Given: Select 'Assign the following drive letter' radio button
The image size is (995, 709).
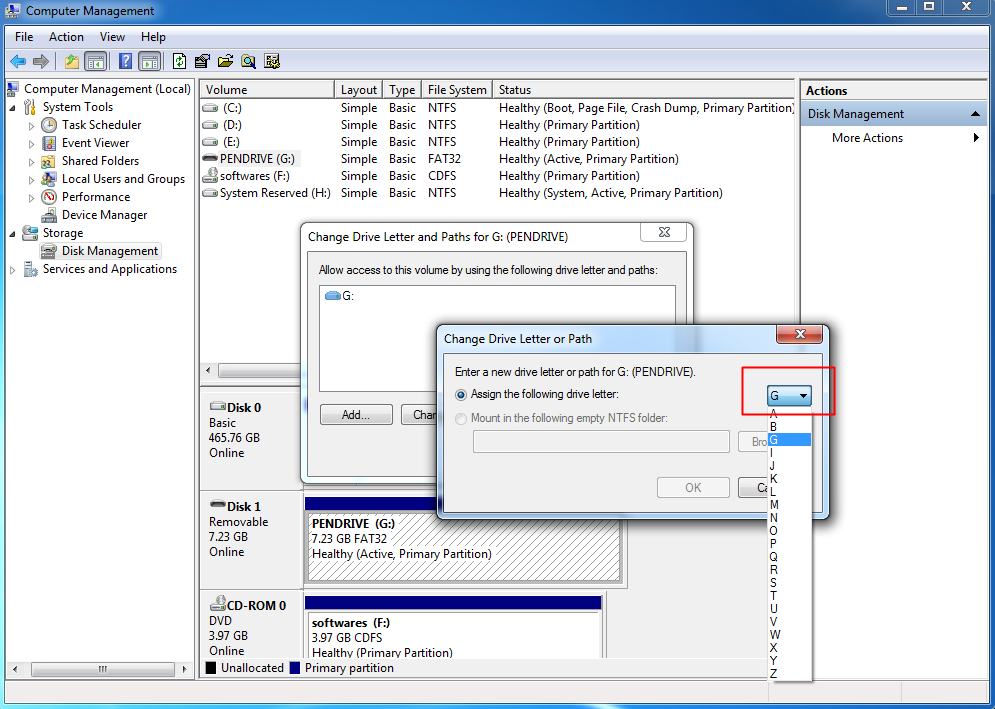Looking at the screenshot, I should 461,394.
